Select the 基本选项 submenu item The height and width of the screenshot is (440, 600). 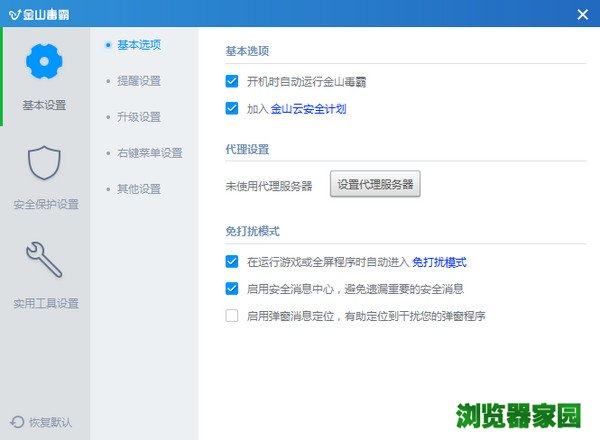click(x=139, y=45)
